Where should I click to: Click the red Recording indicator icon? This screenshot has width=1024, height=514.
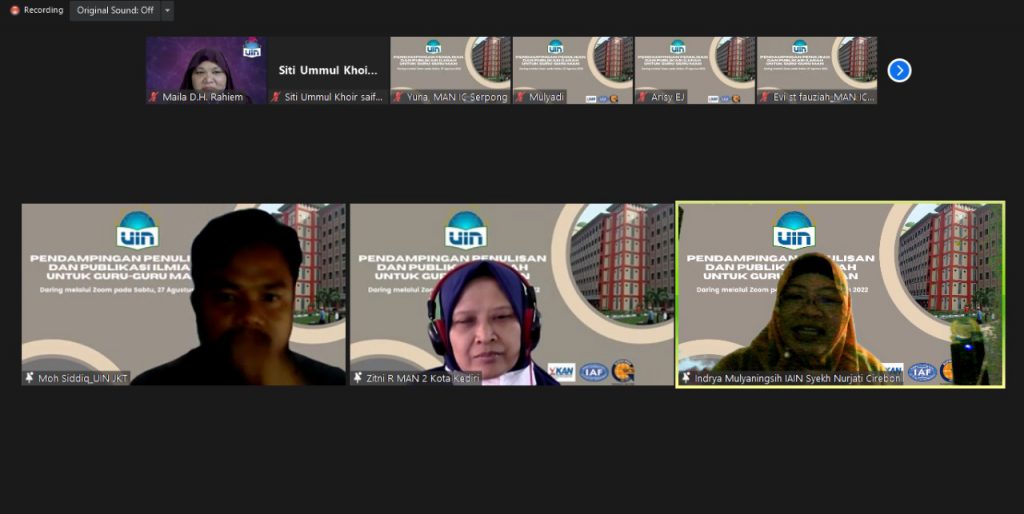point(15,10)
